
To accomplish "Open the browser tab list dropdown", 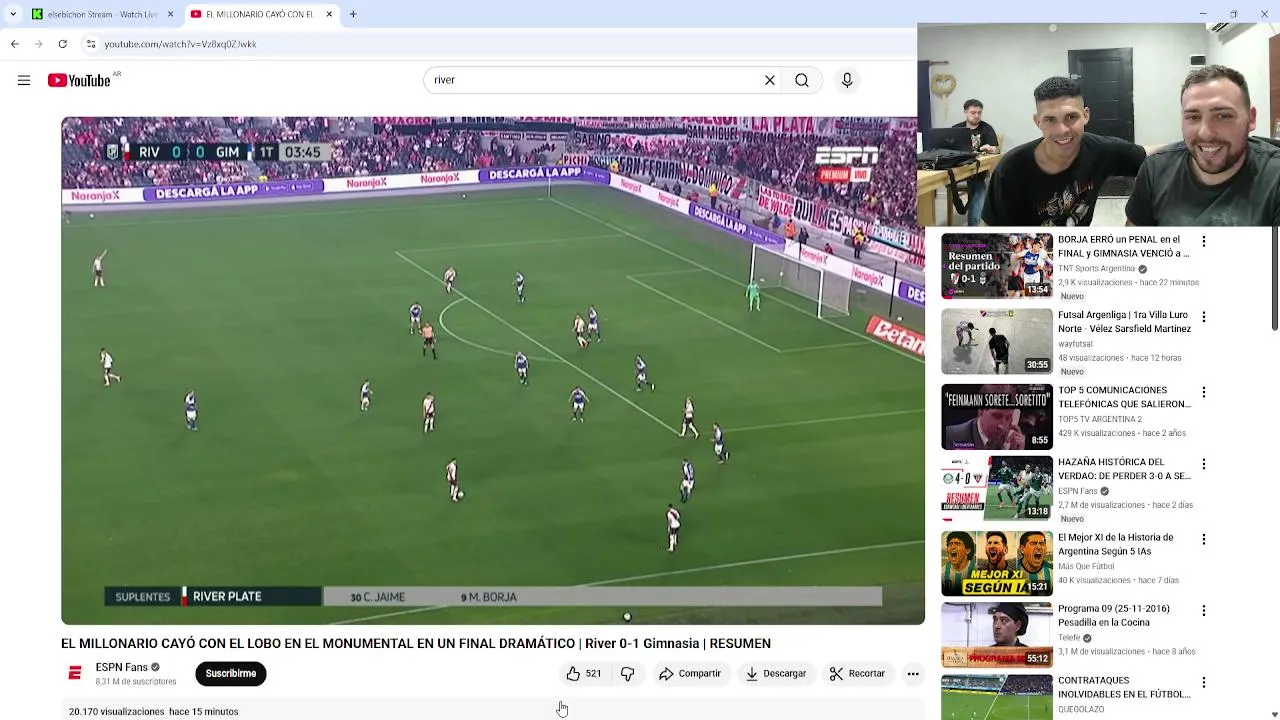I will coord(13,14).
